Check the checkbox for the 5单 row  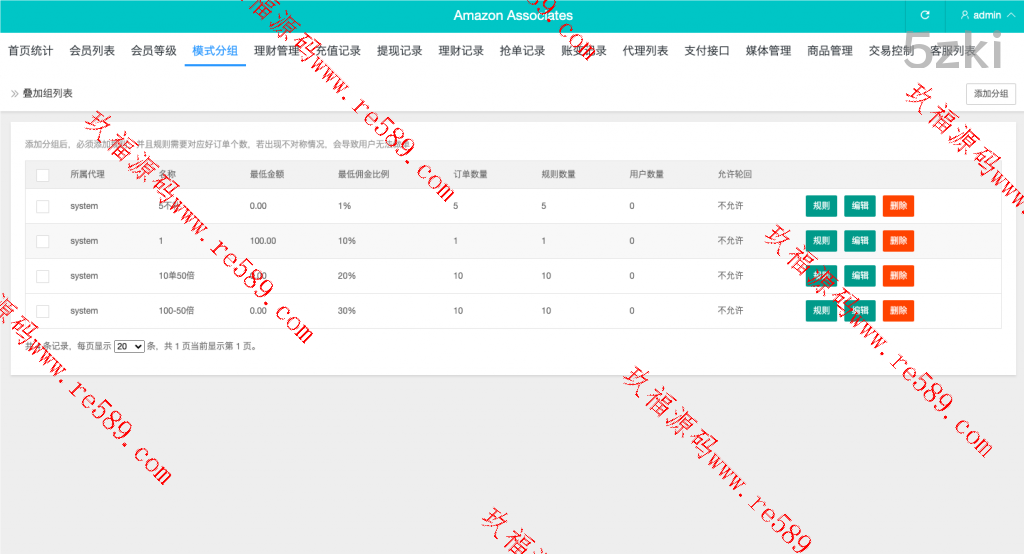[x=42, y=206]
